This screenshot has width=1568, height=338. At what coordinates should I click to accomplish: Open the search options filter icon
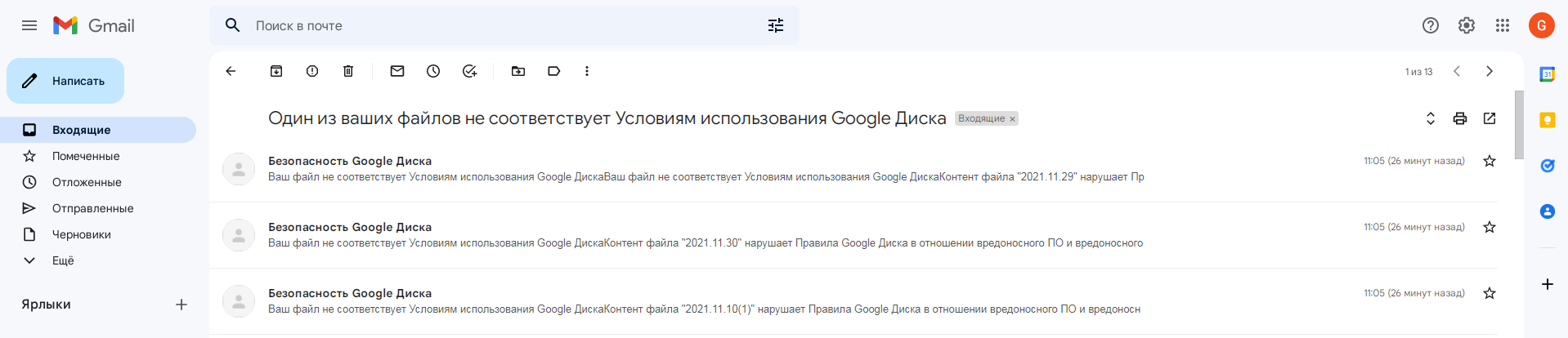(776, 25)
